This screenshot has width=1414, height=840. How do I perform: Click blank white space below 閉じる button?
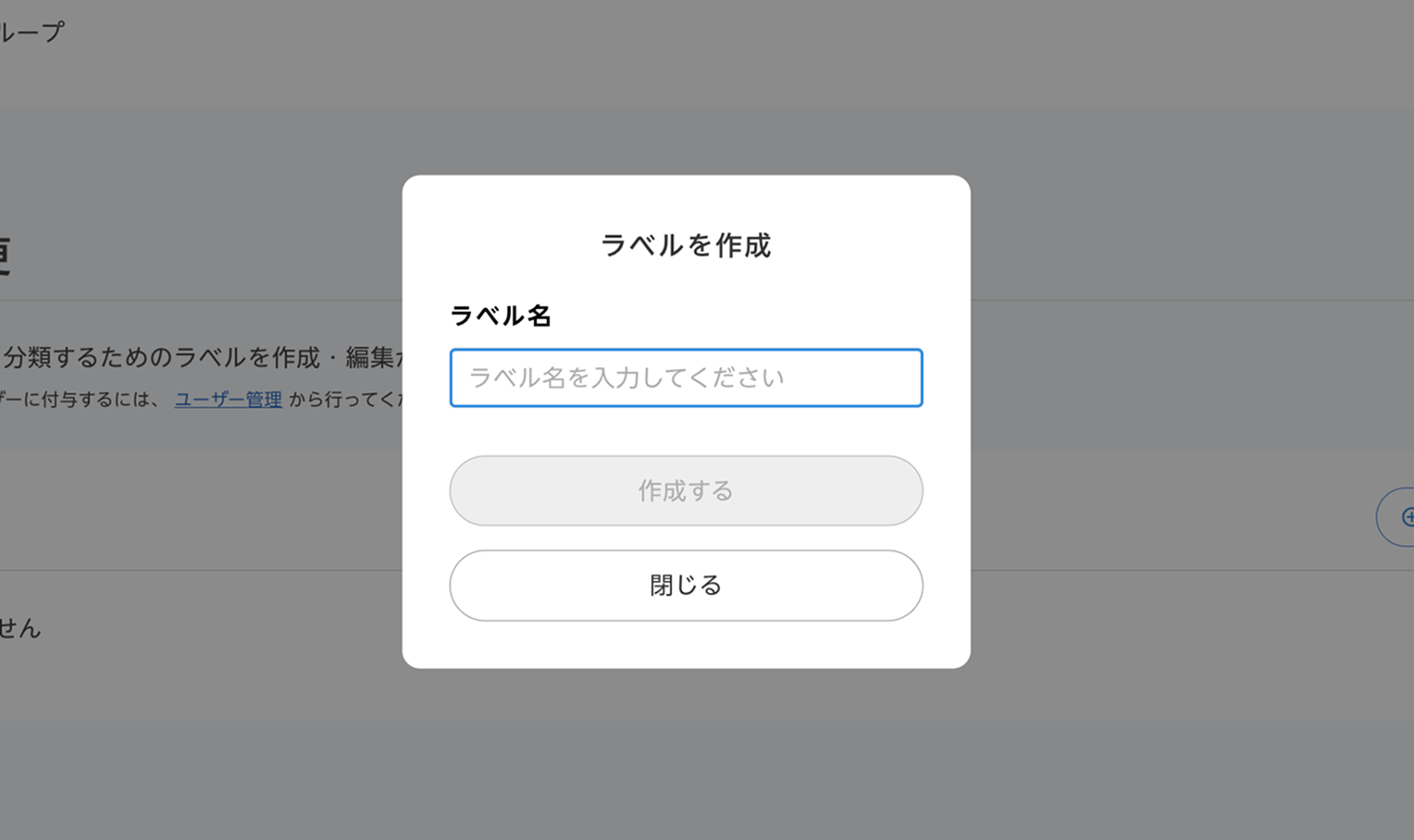(686, 645)
